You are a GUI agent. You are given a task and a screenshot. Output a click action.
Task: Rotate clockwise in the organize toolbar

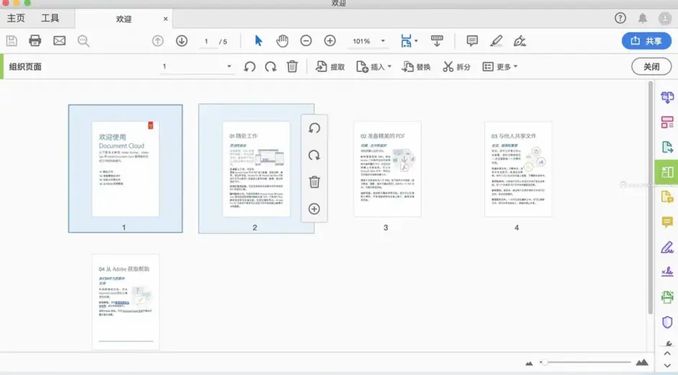[271, 67]
